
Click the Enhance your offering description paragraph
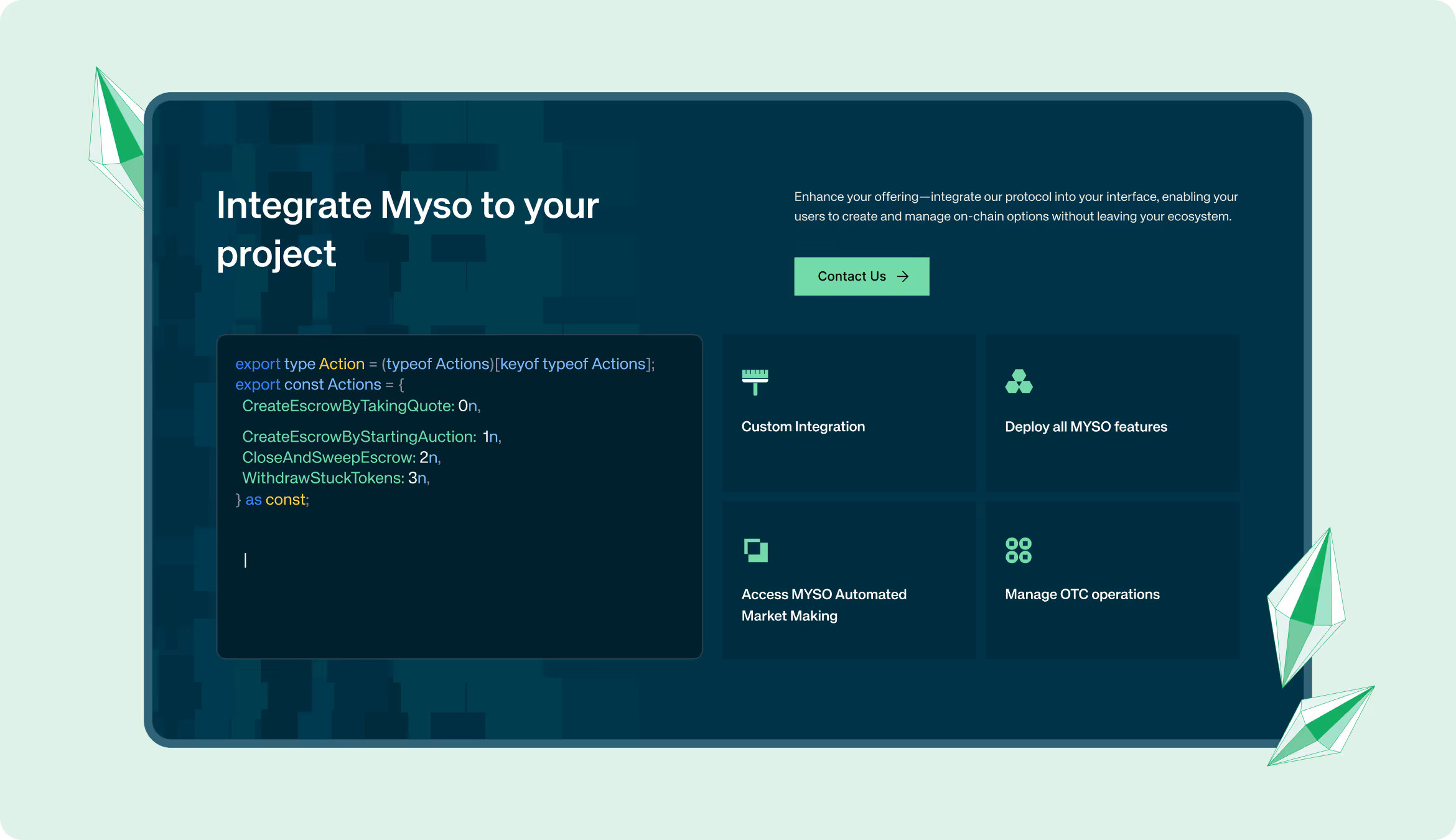coord(1015,207)
